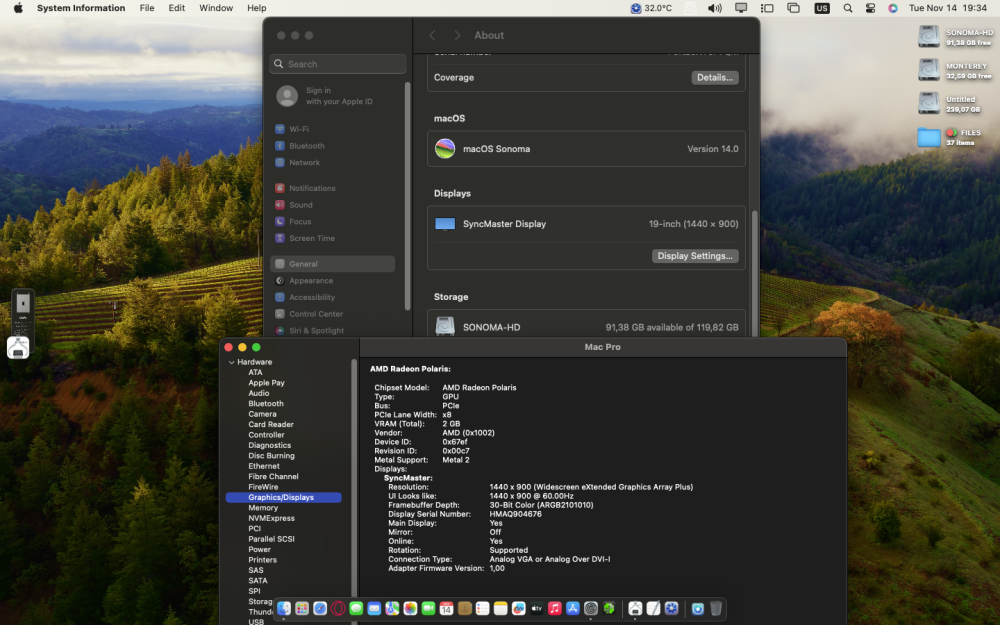The height and width of the screenshot is (625, 1000).
Task: Go forward in System Settings toolbar
Action: (x=457, y=35)
